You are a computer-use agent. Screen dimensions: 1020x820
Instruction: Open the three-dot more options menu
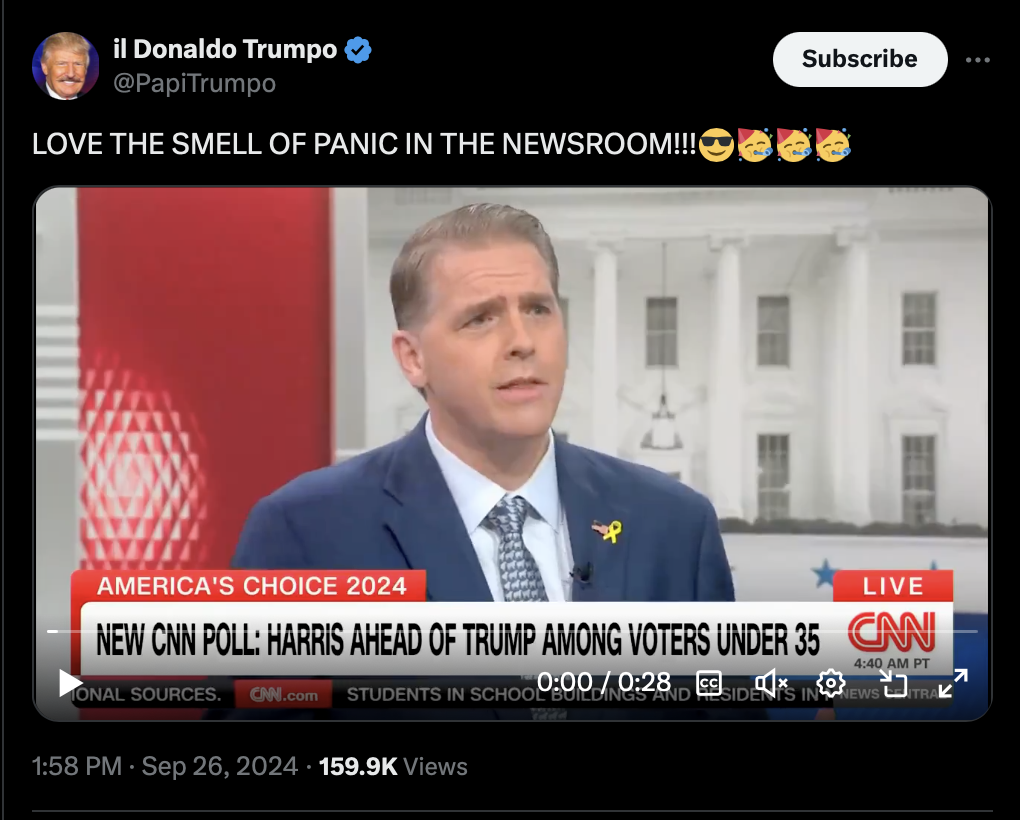click(978, 60)
